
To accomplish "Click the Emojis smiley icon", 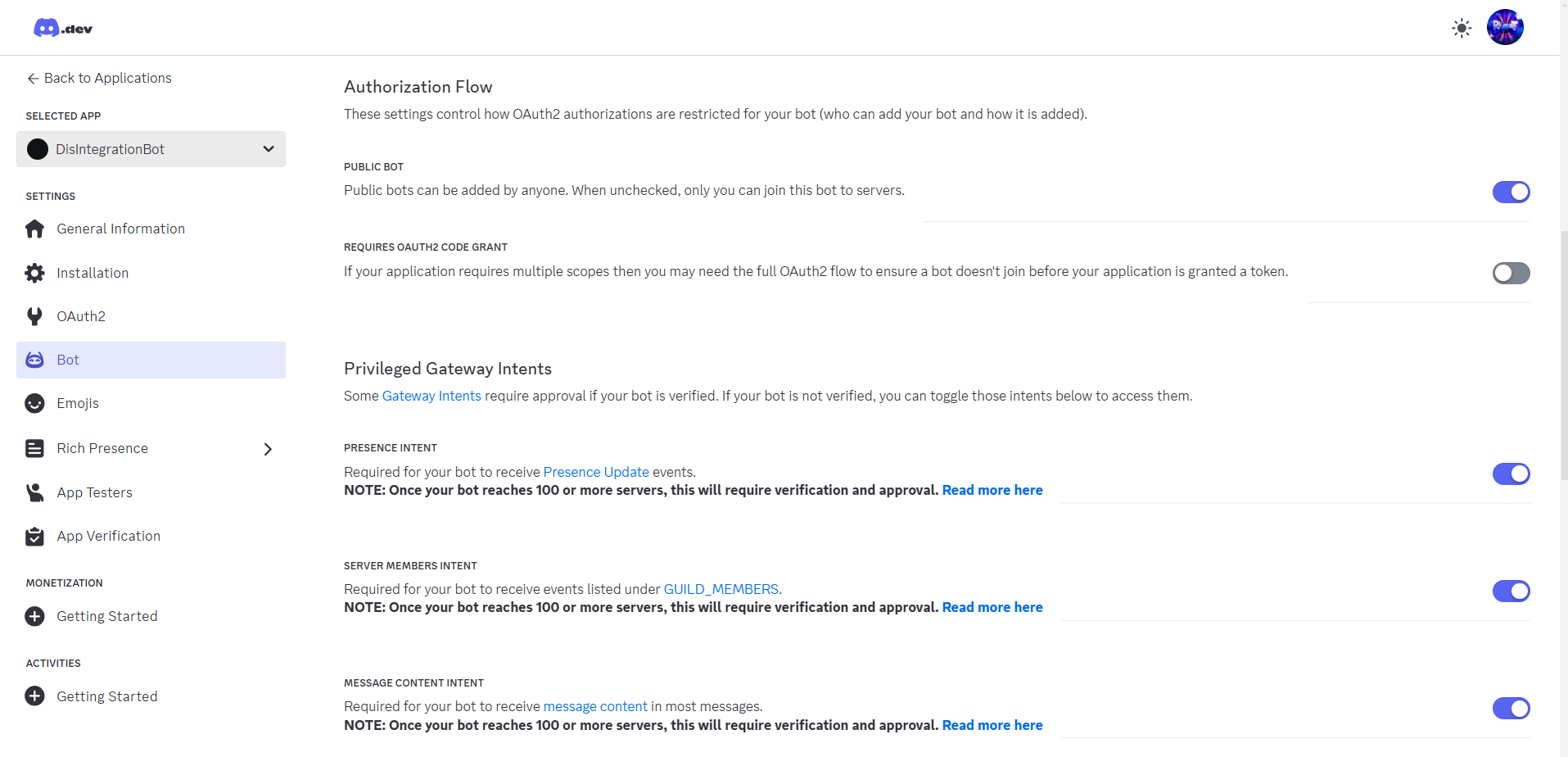I will coord(34,403).
